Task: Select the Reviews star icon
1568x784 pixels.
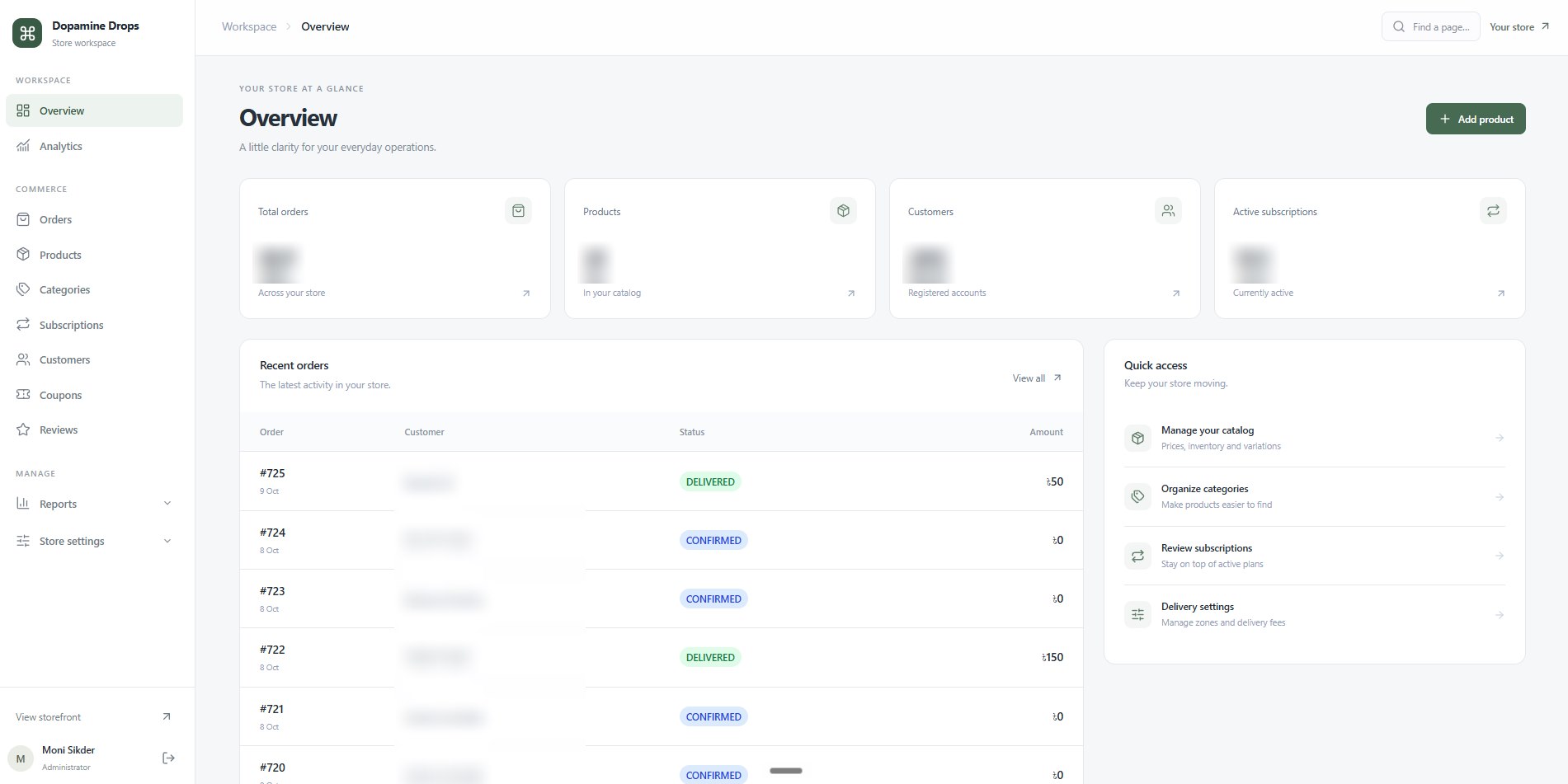Action: click(x=23, y=430)
